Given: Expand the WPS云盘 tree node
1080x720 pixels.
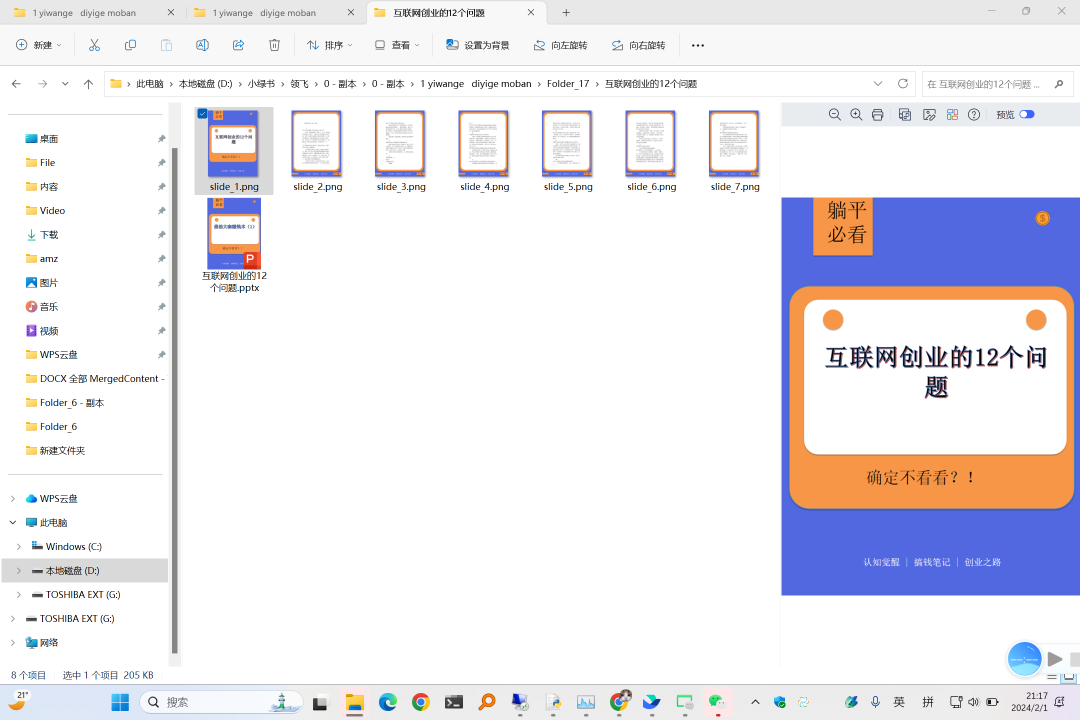Looking at the screenshot, I should click(x=12, y=498).
